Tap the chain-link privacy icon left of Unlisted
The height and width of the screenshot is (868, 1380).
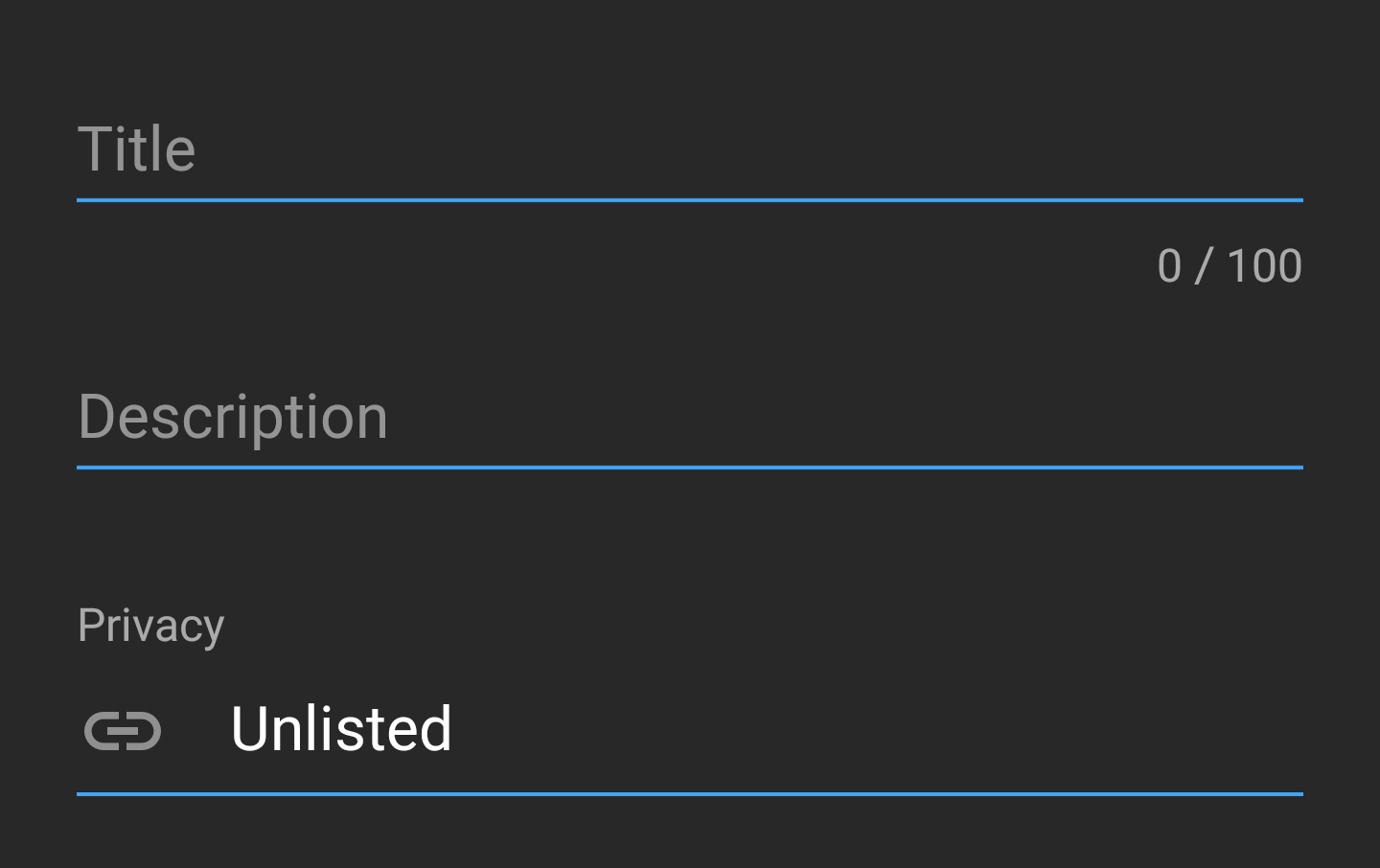point(123,731)
